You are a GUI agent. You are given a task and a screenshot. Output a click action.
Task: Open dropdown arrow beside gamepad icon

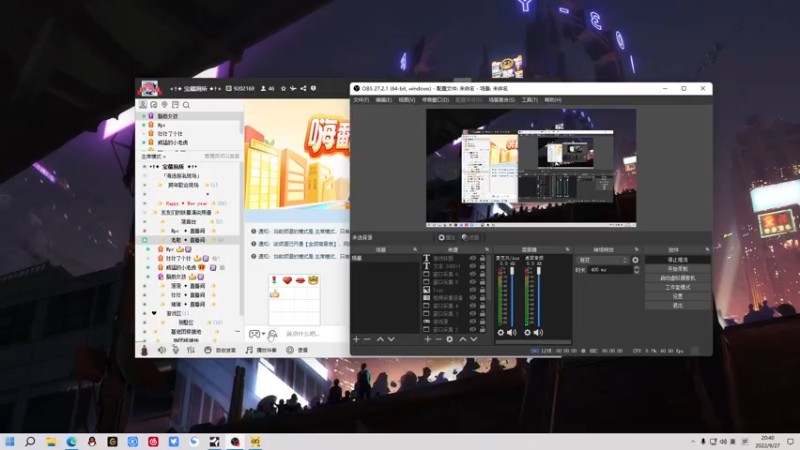(x=263, y=334)
